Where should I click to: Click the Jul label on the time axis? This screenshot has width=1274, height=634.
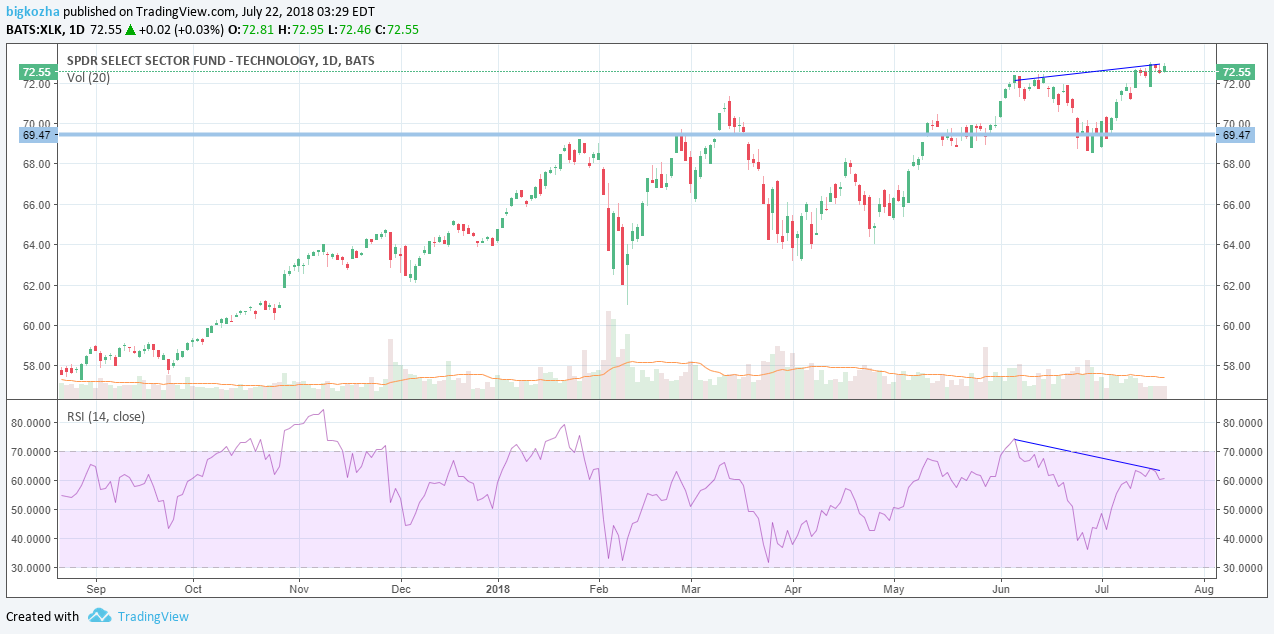pos(1102,590)
